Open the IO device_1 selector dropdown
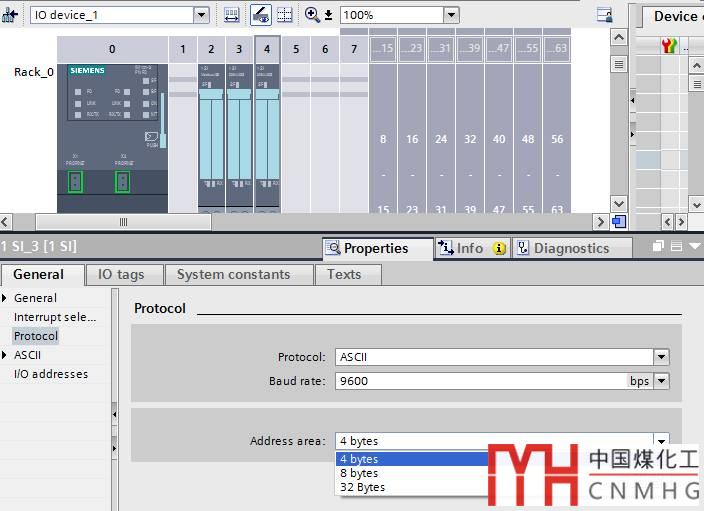The image size is (704, 511). [x=202, y=15]
